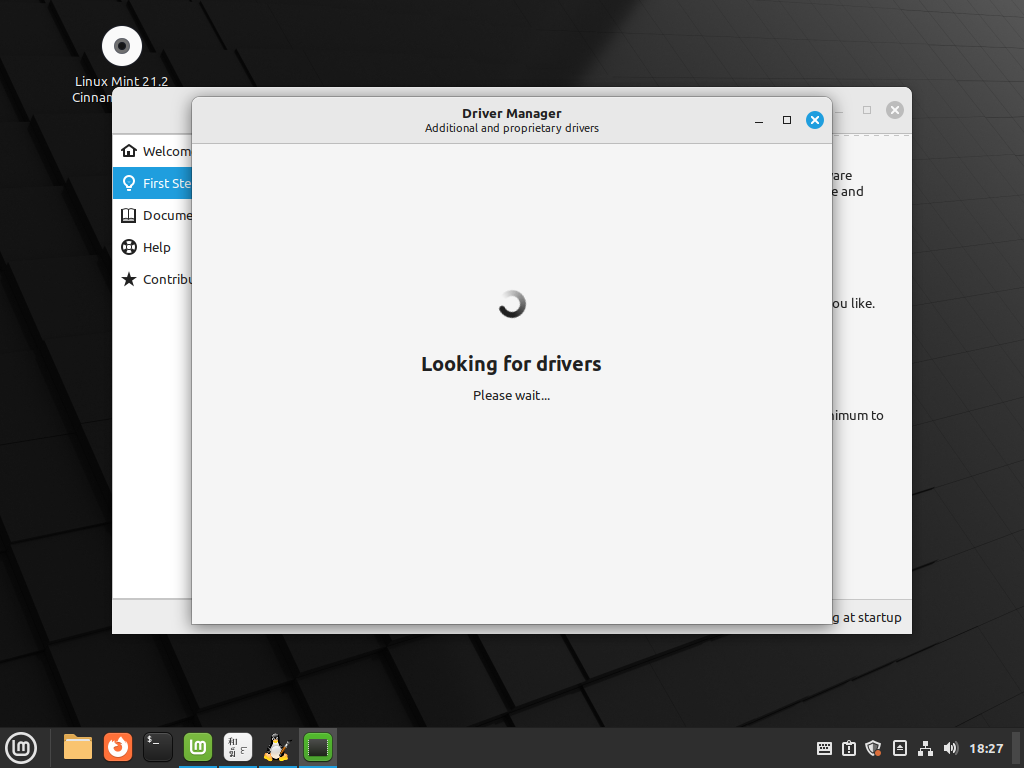Screen dimensions: 1024x768
Task: Click the keyboard layout indicator in the tray
Action: pyautogui.click(x=823, y=748)
